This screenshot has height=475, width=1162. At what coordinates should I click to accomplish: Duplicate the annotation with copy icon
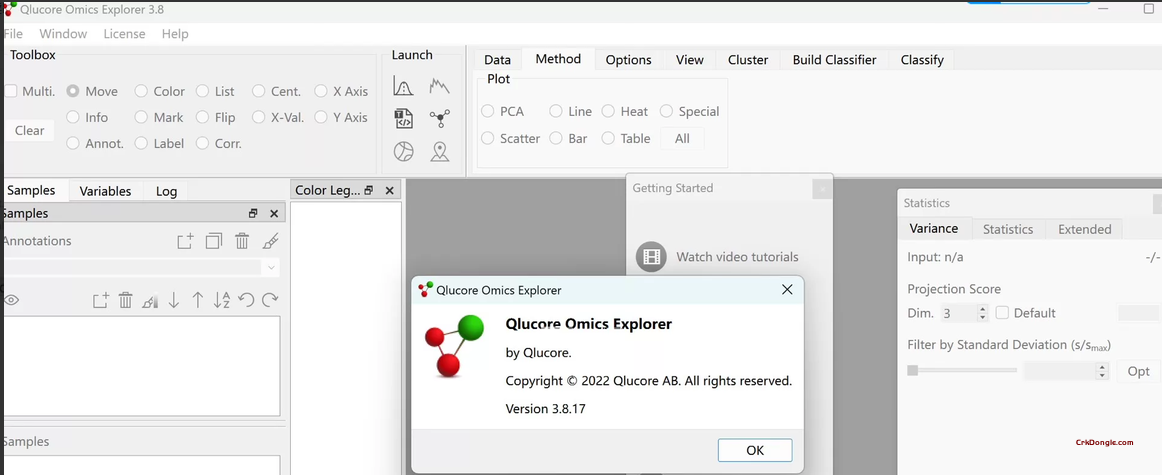(x=214, y=241)
